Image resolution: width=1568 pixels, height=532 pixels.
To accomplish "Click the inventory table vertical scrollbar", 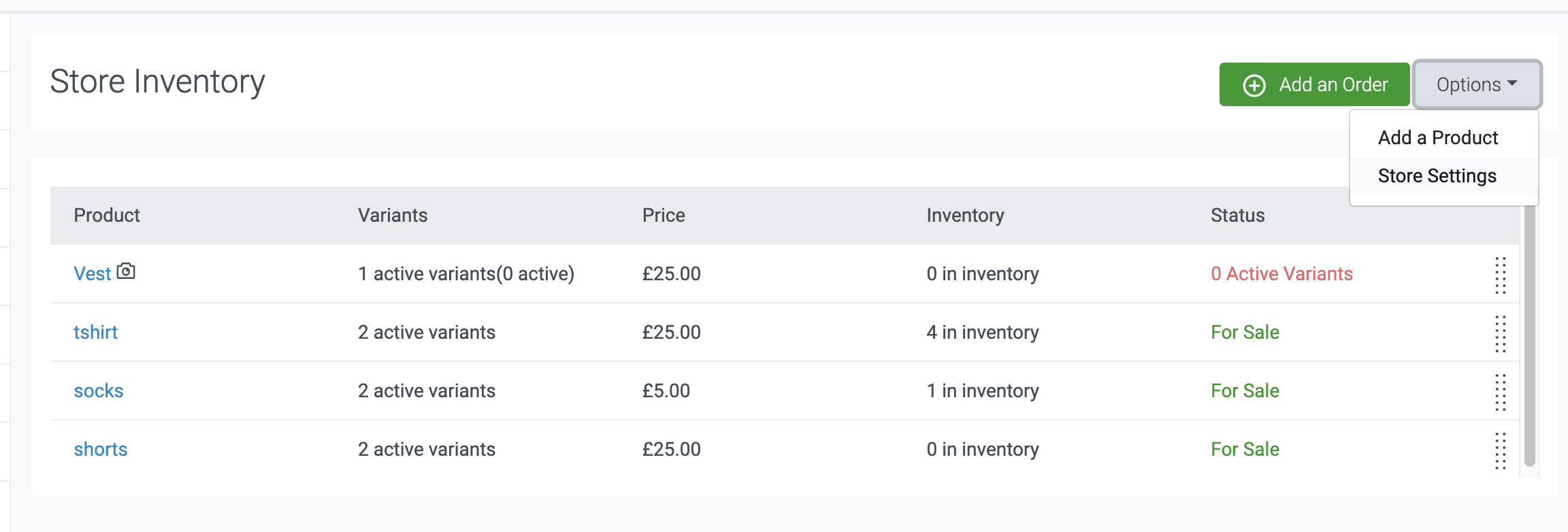I will click(1529, 340).
